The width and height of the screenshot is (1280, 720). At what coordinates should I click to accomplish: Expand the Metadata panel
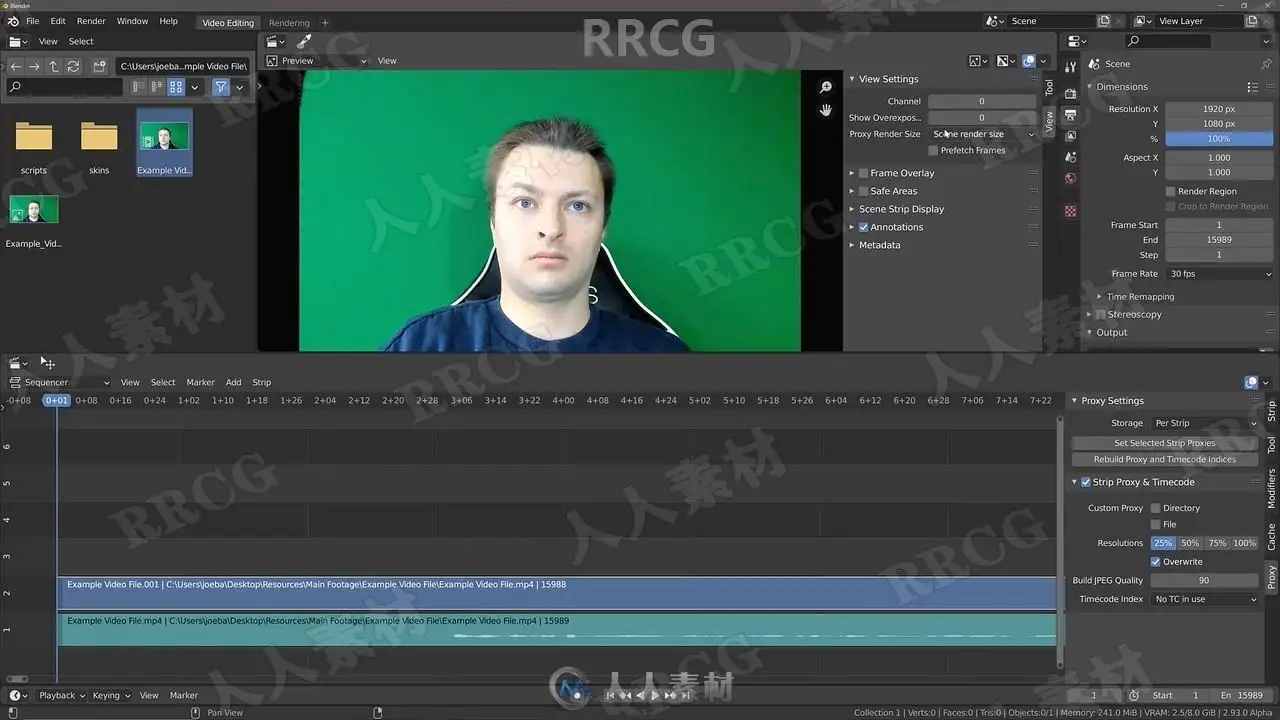pyautogui.click(x=880, y=245)
